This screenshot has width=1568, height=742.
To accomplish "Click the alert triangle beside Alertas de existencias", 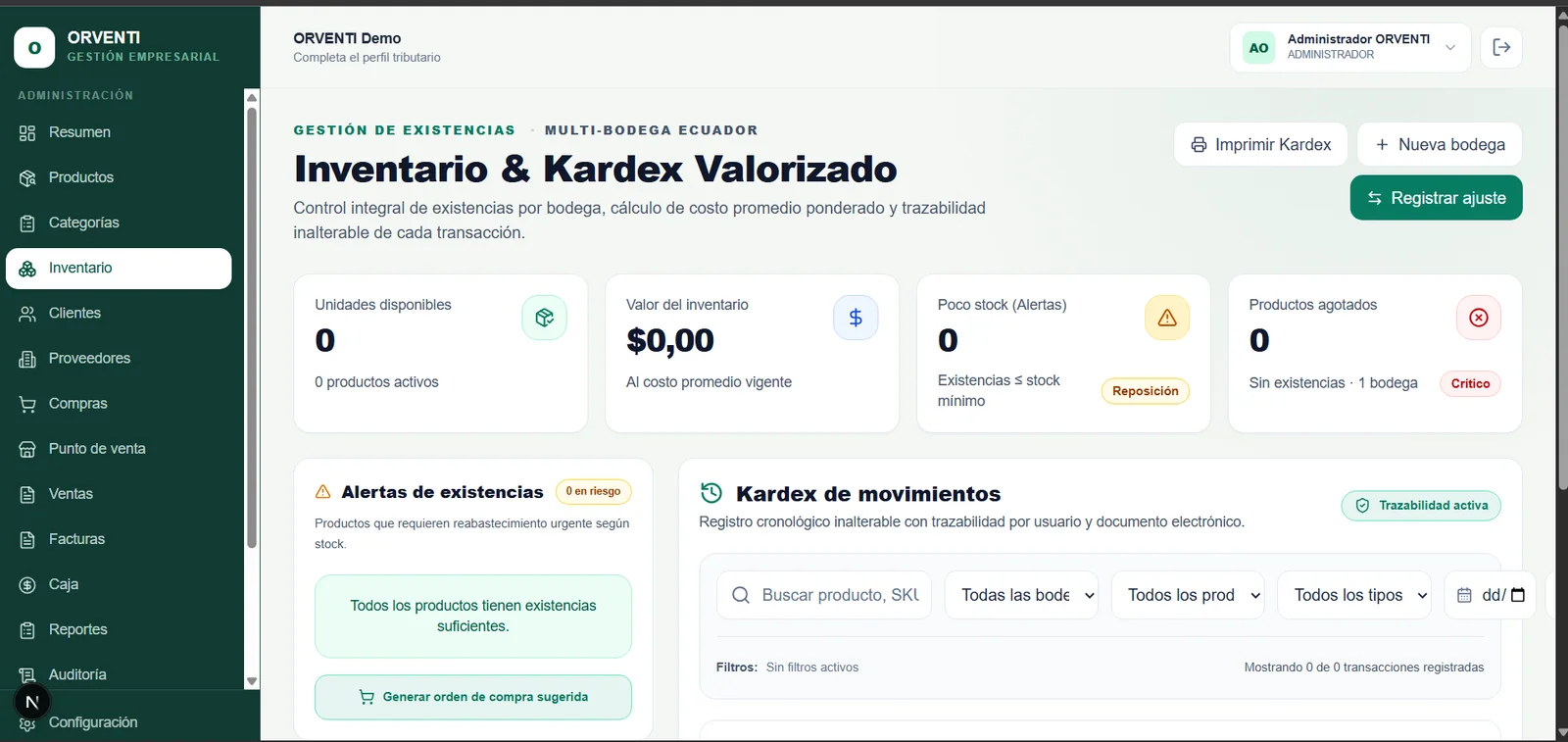I will point(323,492).
